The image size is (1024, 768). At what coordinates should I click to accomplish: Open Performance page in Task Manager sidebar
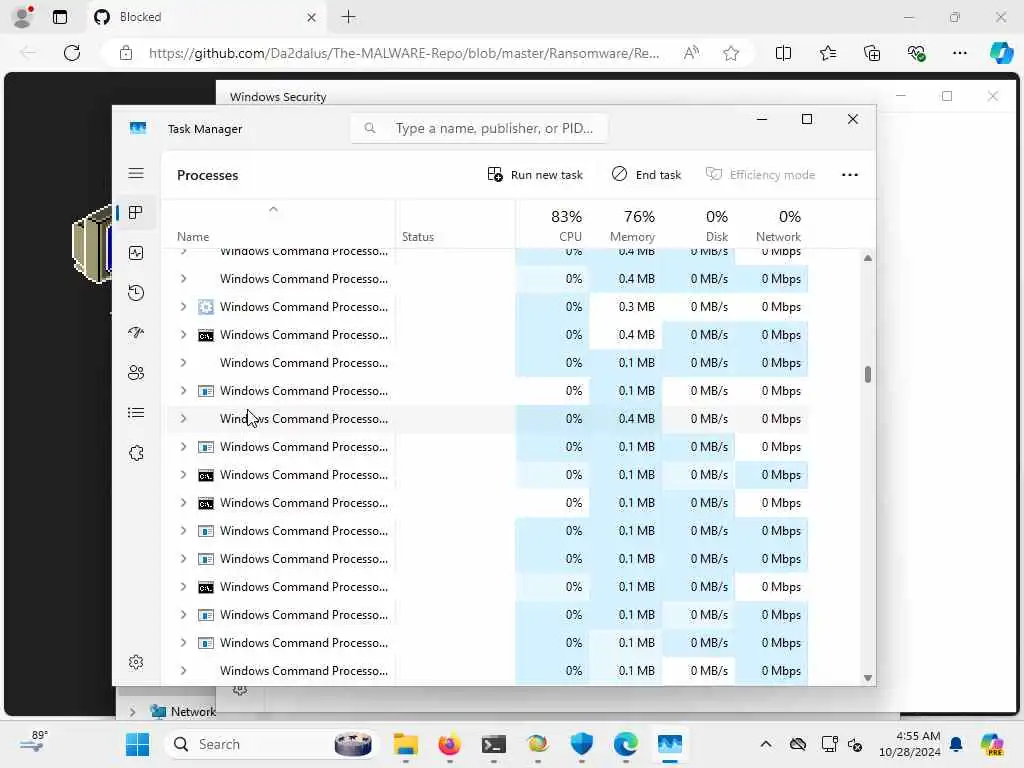coord(136,253)
